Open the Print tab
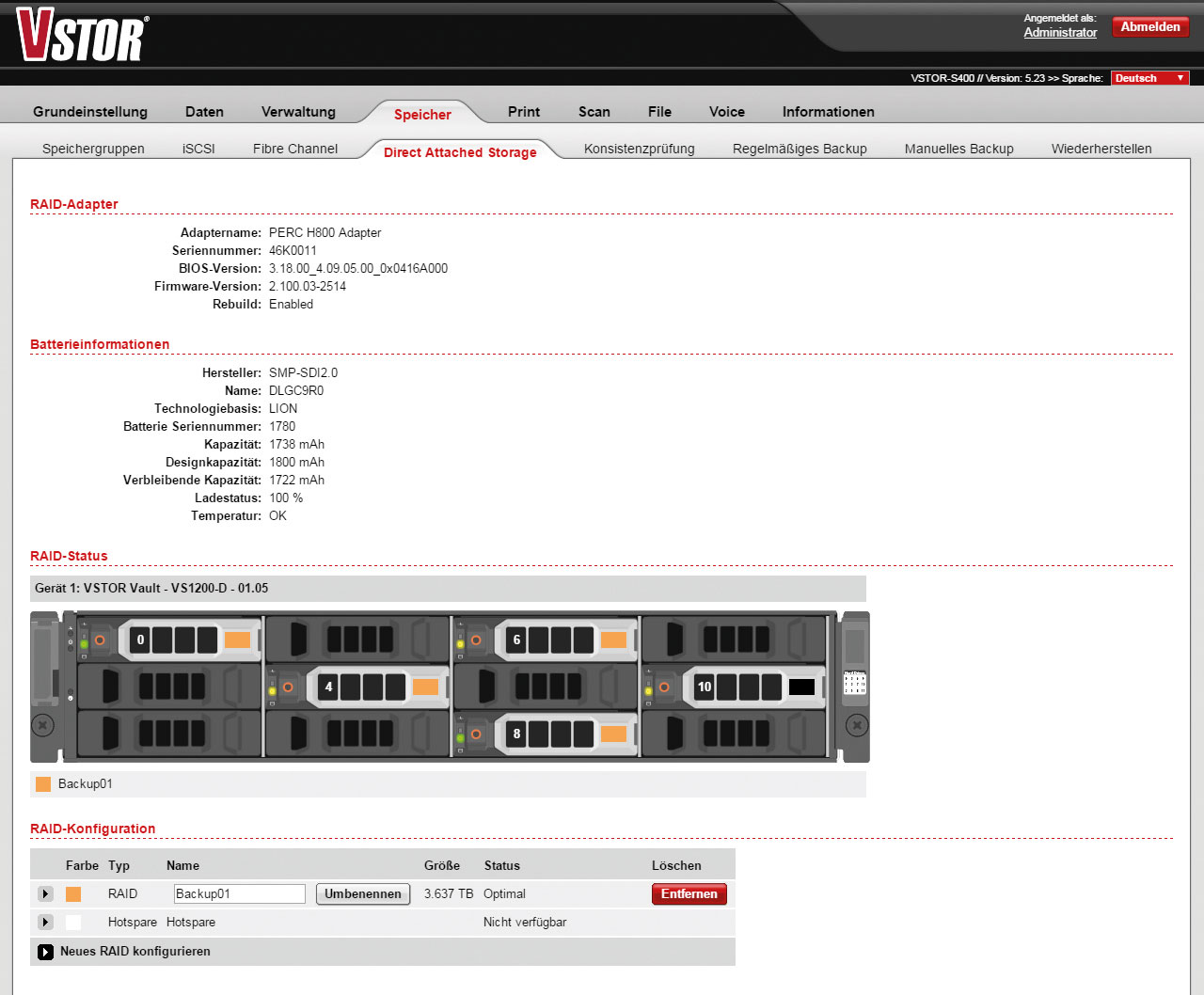1204x995 pixels. 524,111
